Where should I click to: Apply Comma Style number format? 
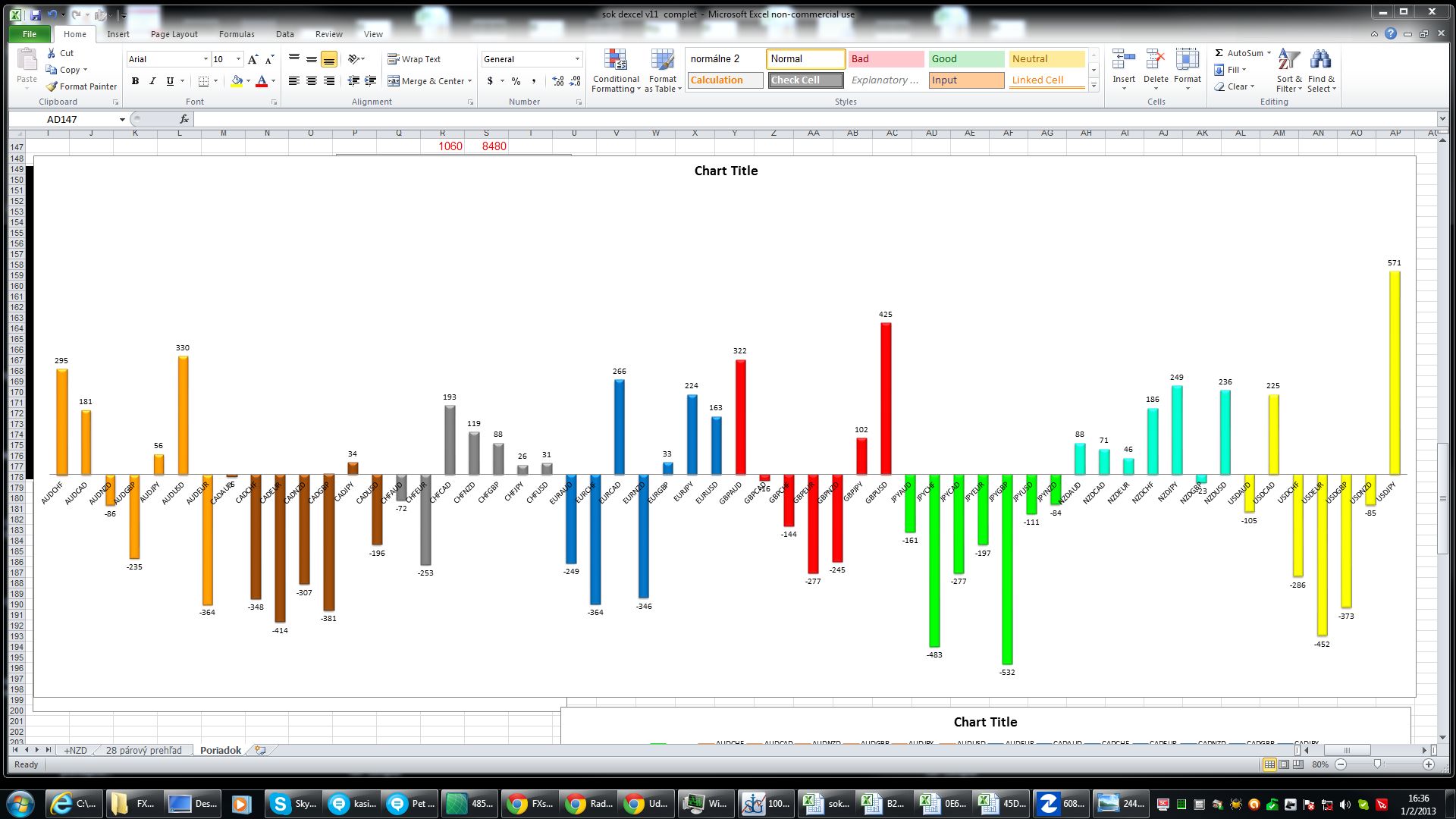pos(534,81)
